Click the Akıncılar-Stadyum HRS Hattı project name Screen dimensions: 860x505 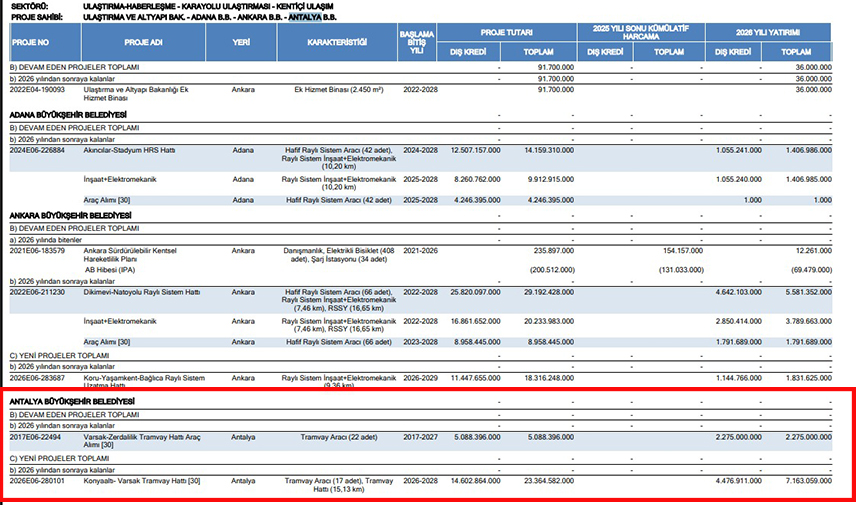click(x=129, y=150)
